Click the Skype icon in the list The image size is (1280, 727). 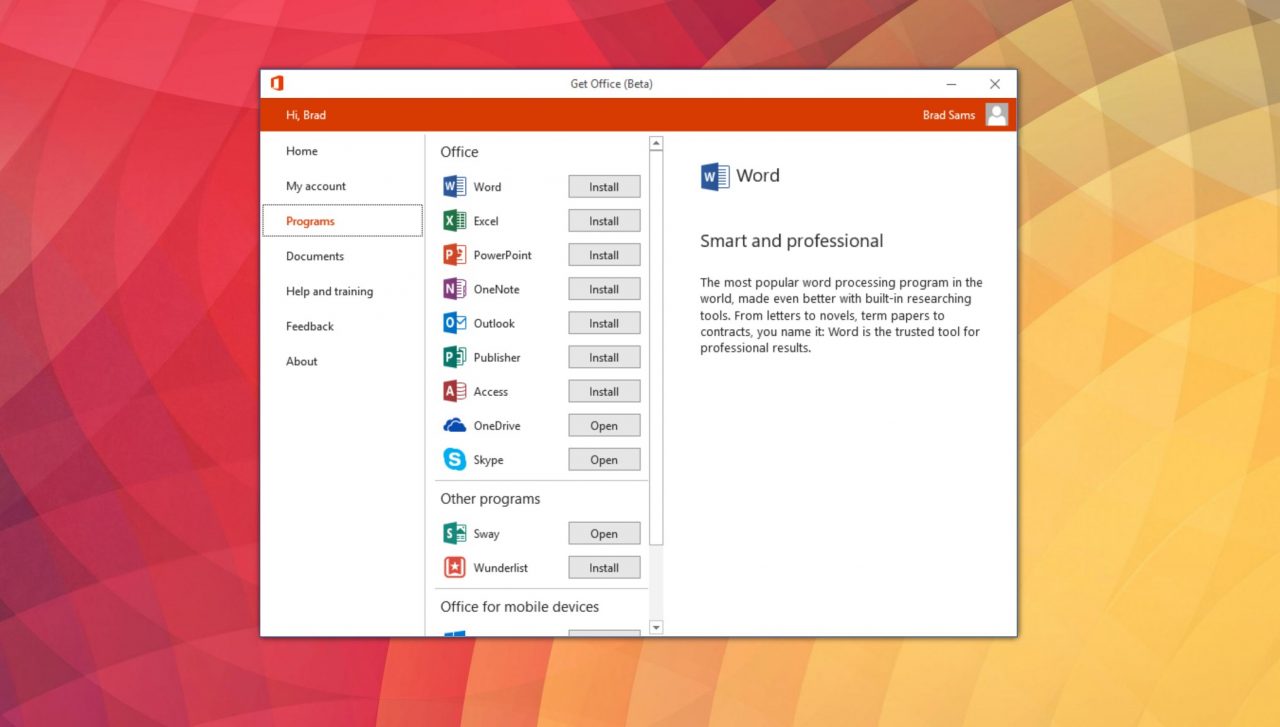tap(455, 459)
